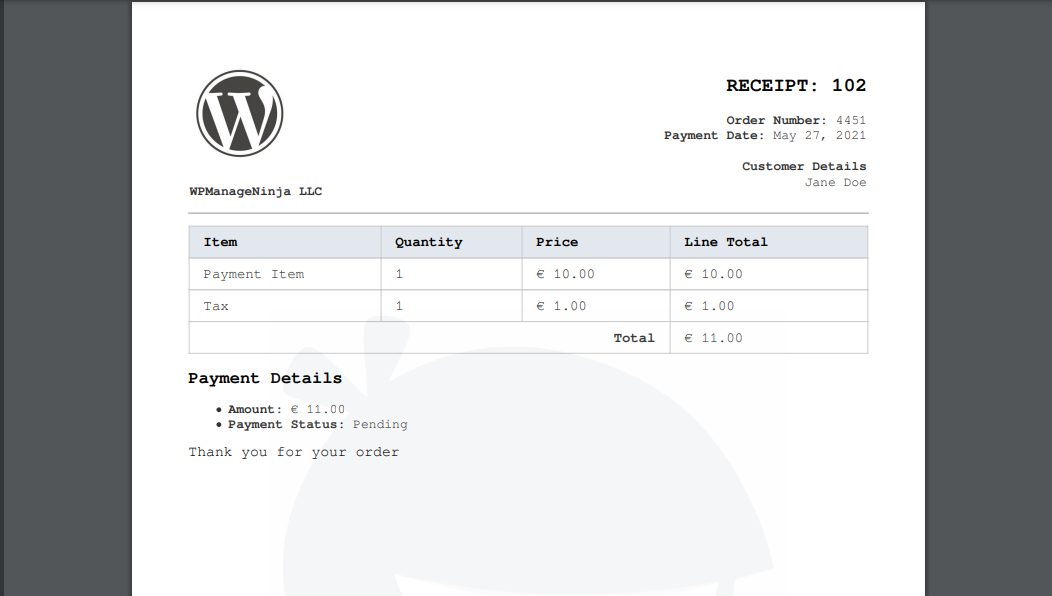This screenshot has height=596, width=1052.
Task: Click the Payment Details heading
Action: pyautogui.click(x=265, y=378)
